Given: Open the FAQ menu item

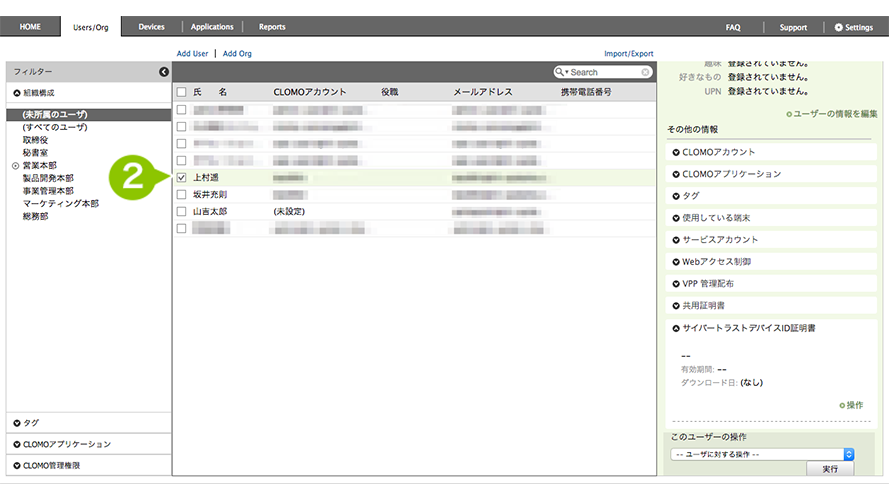Looking at the screenshot, I should pyautogui.click(x=733, y=27).
